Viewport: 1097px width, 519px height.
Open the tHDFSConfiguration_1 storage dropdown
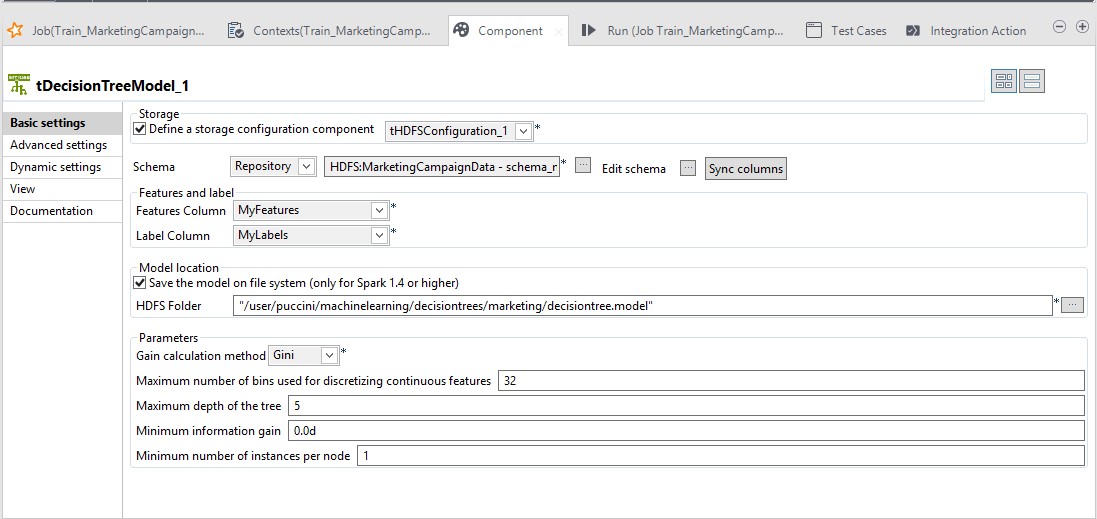(524, 131)
